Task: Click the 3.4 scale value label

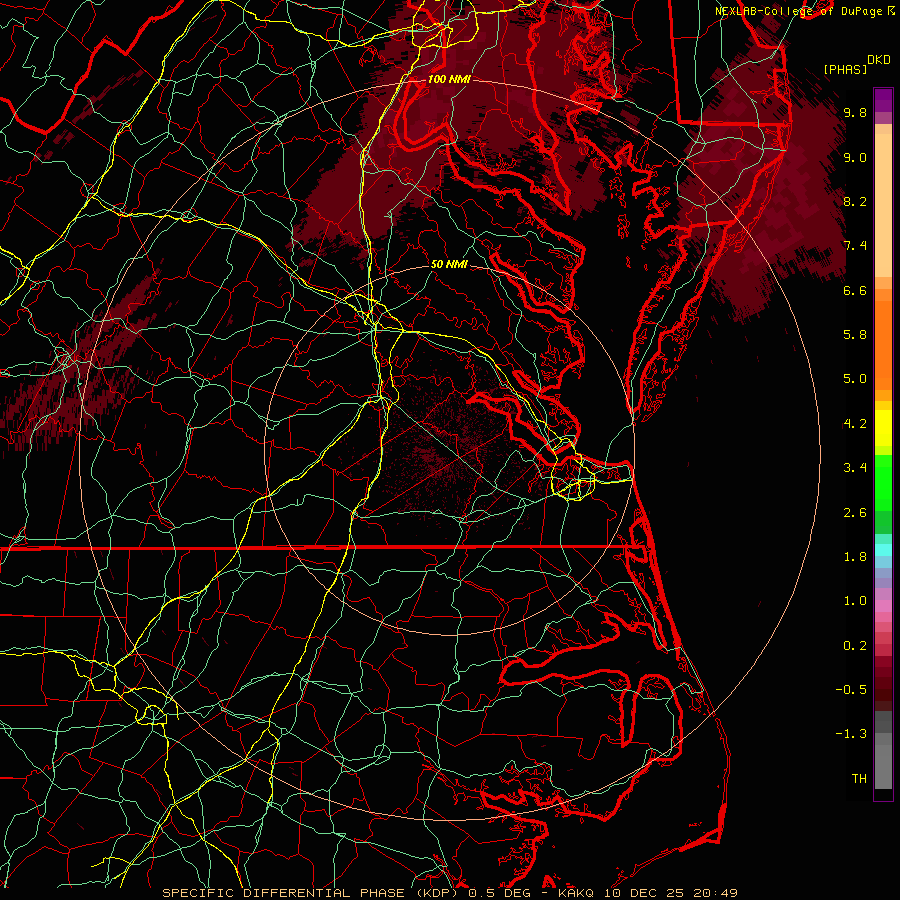Action: [x=855, y=467]
